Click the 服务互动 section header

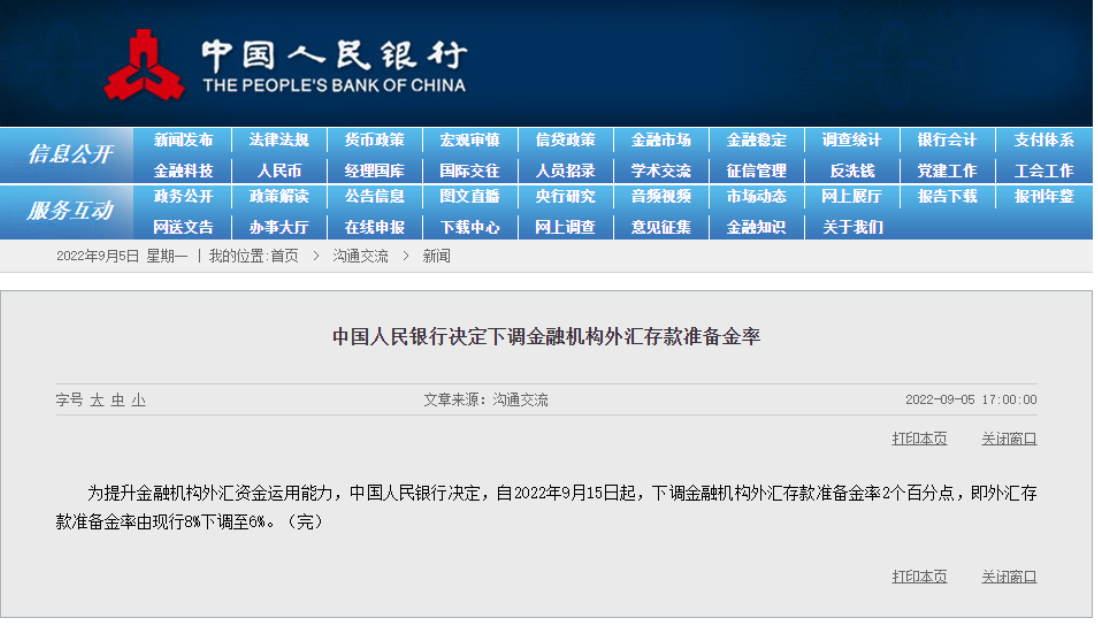(70, 211)
